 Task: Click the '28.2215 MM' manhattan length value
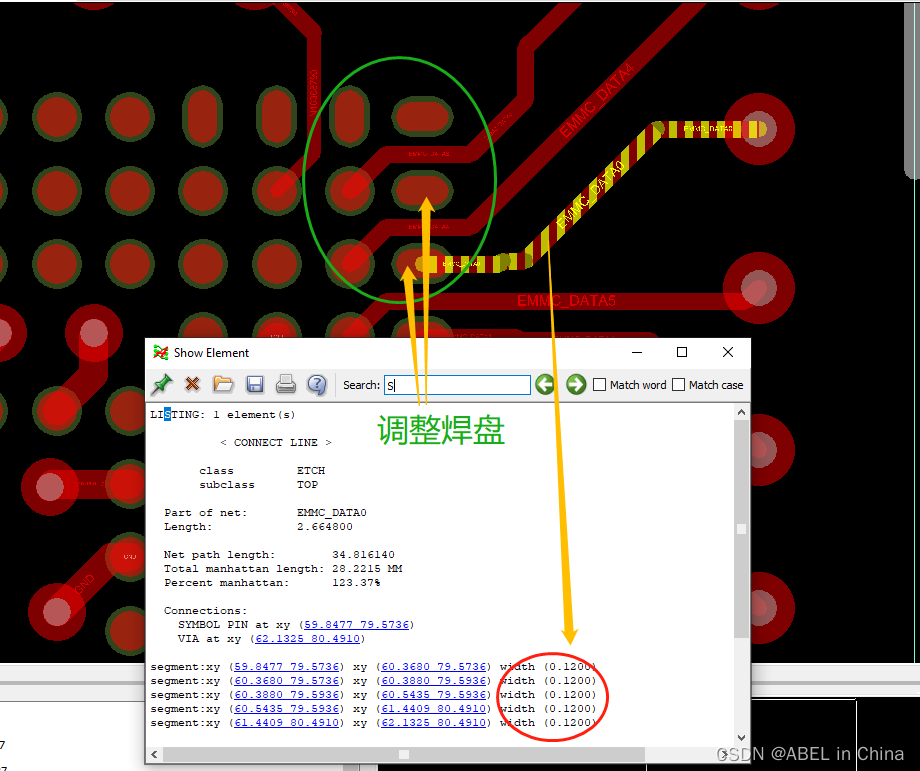point(367,569)
